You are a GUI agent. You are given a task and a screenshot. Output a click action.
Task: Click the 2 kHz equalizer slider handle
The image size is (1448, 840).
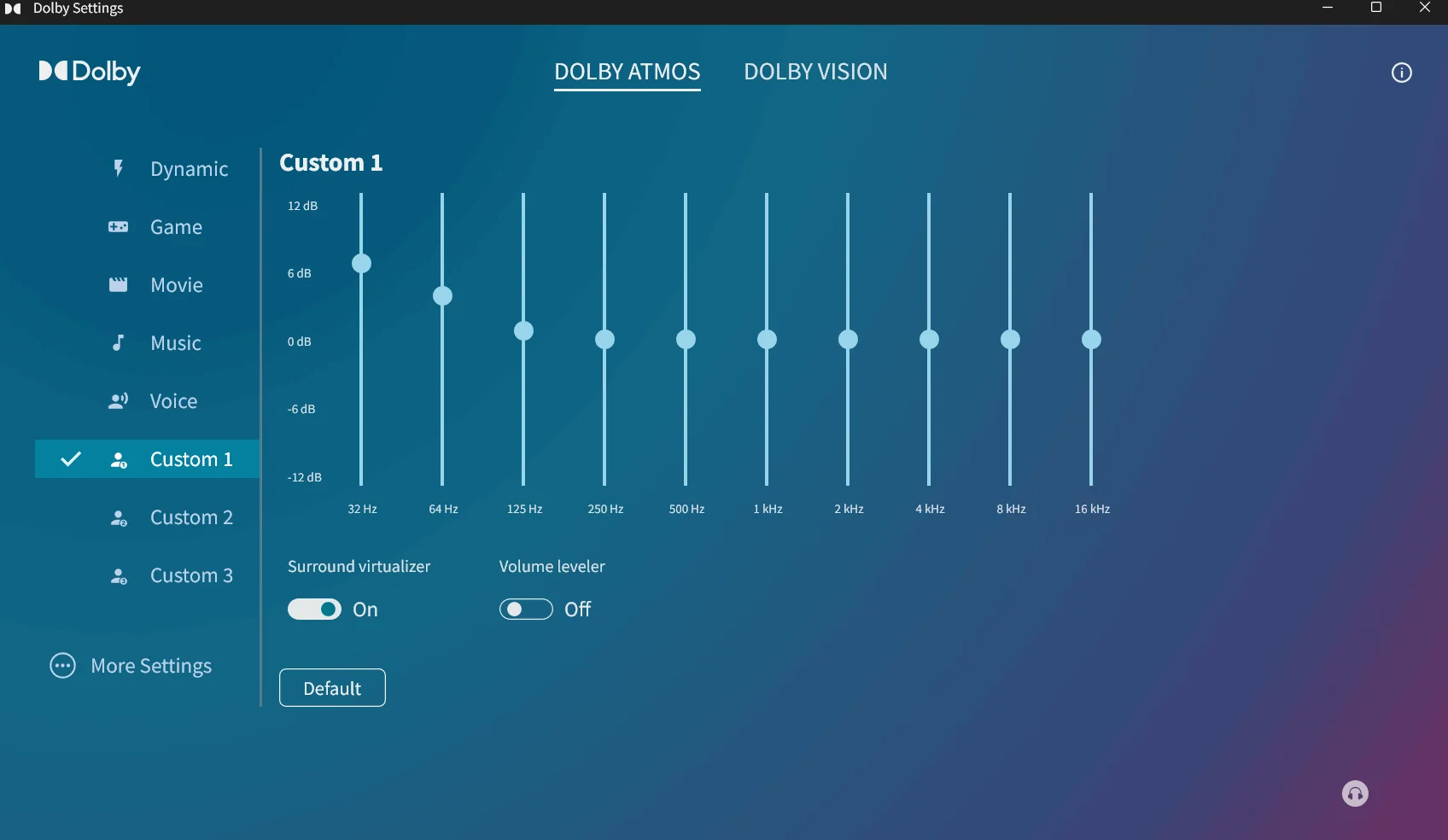click(x=848, y=340)
